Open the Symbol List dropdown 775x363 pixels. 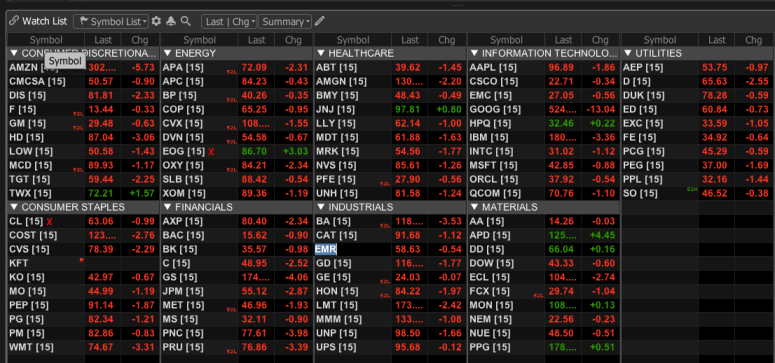pos(111,21)
